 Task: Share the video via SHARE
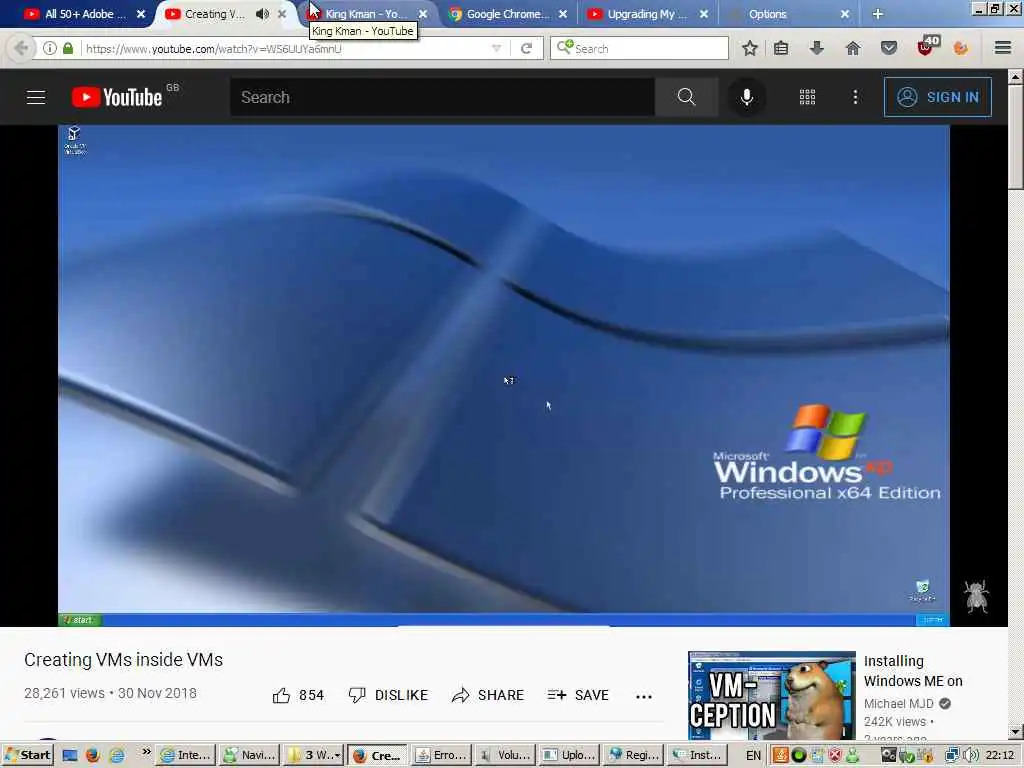coord(488,696)
